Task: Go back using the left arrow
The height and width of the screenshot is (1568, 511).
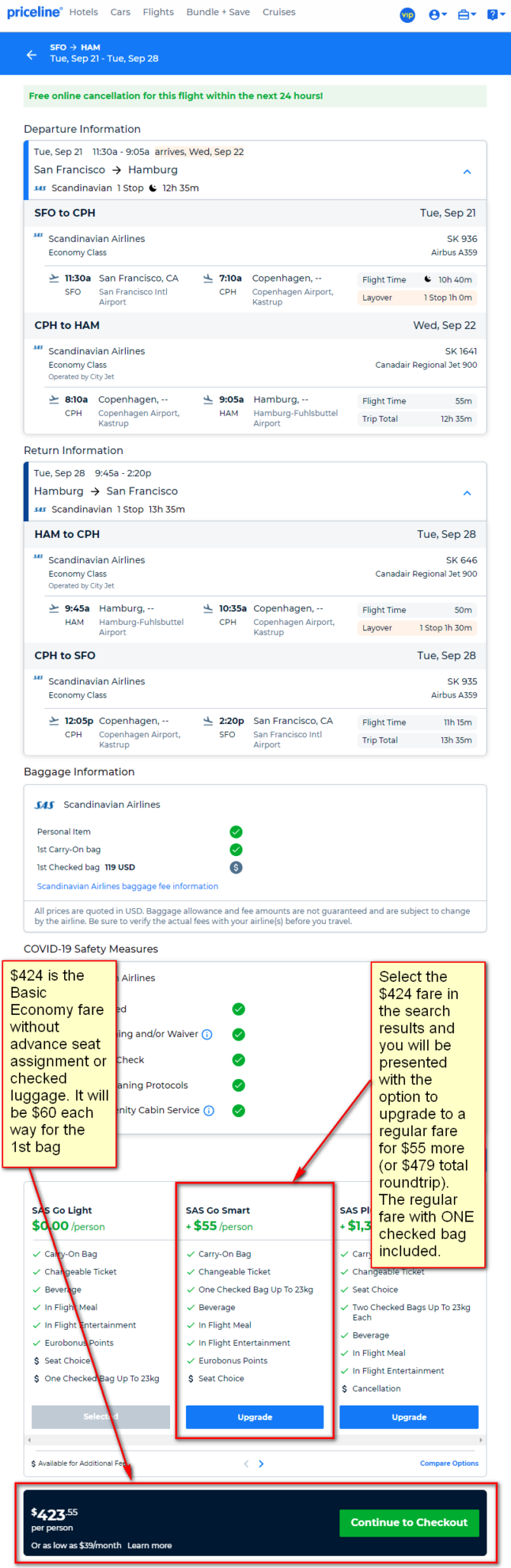Action: (x=31, y=54)
